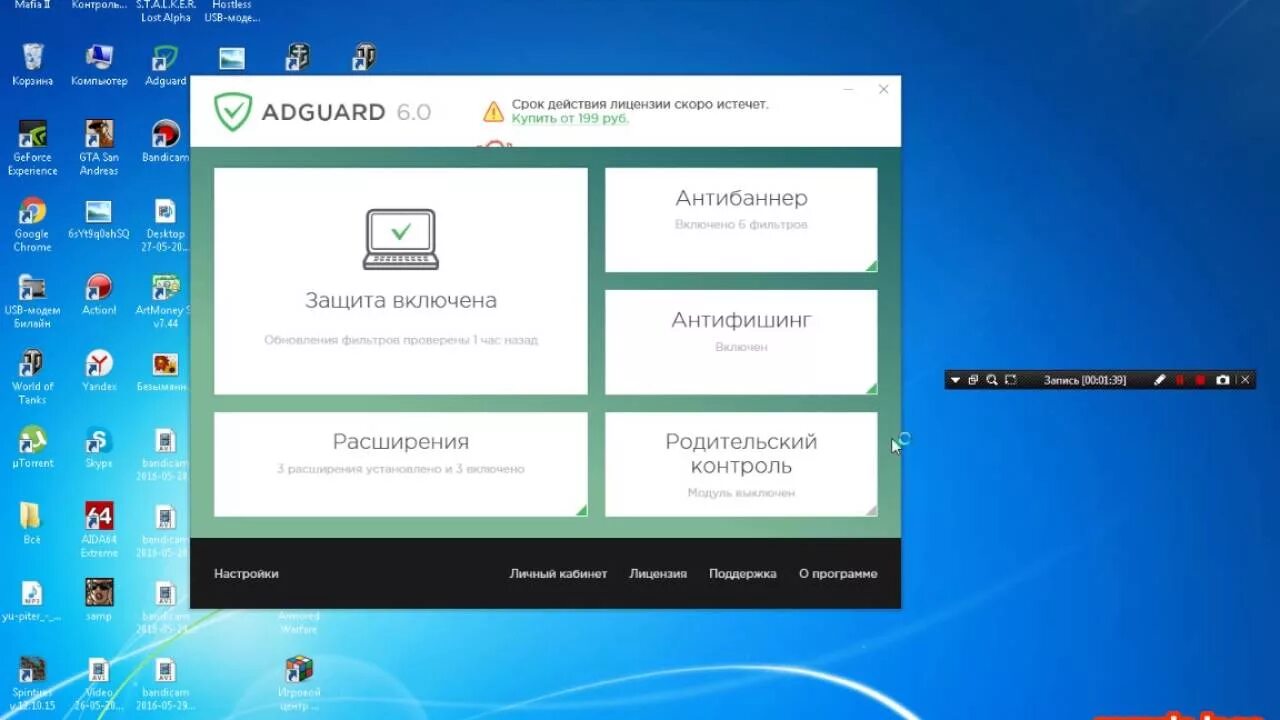This screenshot has width=1280, height=720.
Task: Select yu-piter MP3 file icon
Action: (33, 600)
